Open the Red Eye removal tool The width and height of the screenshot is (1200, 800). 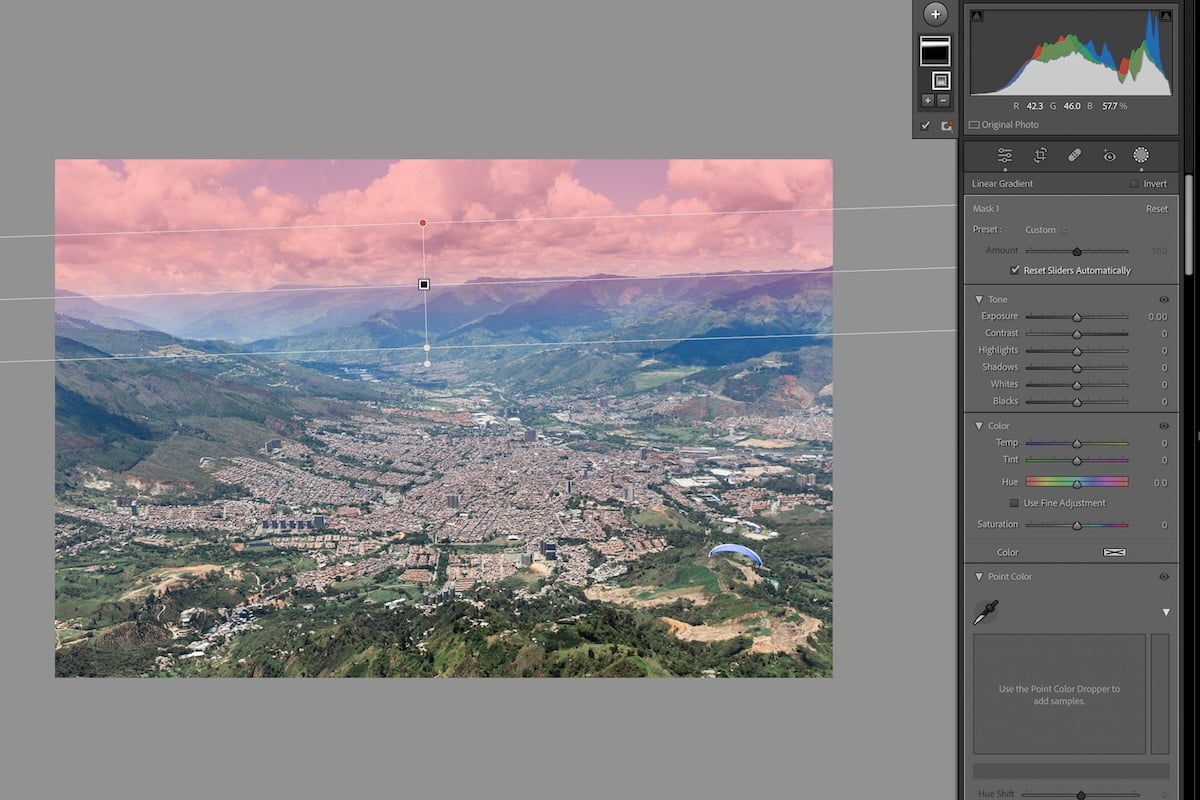click(x=1108, y=156)
